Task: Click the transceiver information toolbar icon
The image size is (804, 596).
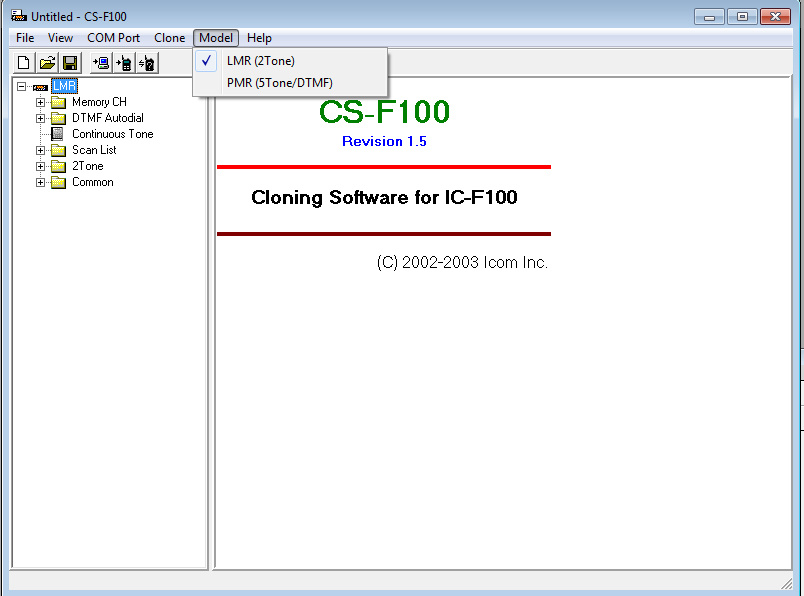Action: pos(147,63)
